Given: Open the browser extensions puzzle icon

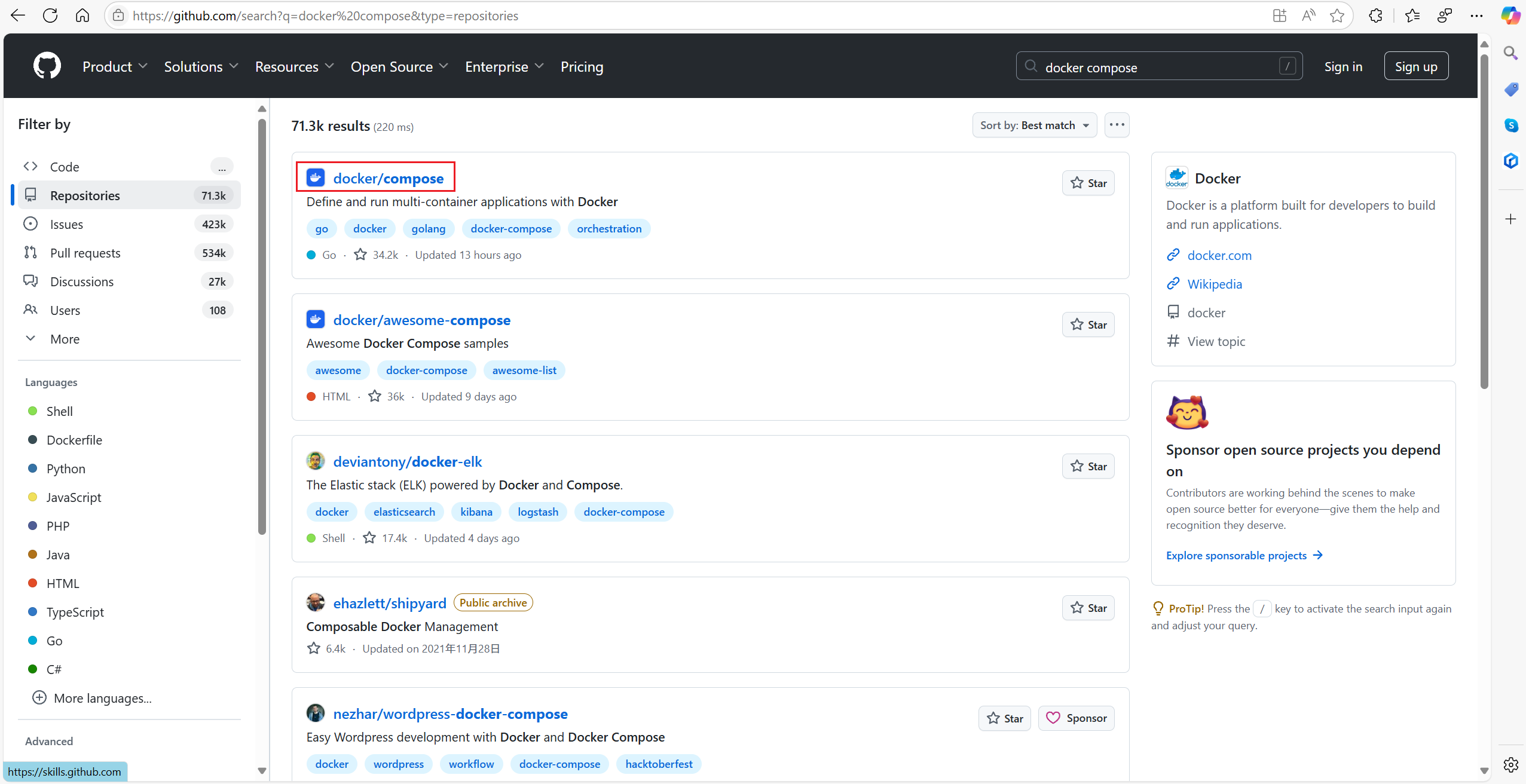Looking at the screenshot, I should [x=1375, y=16].
